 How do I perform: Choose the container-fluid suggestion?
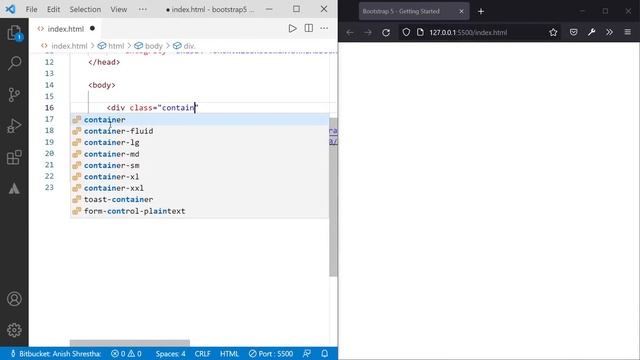[200, 131]
